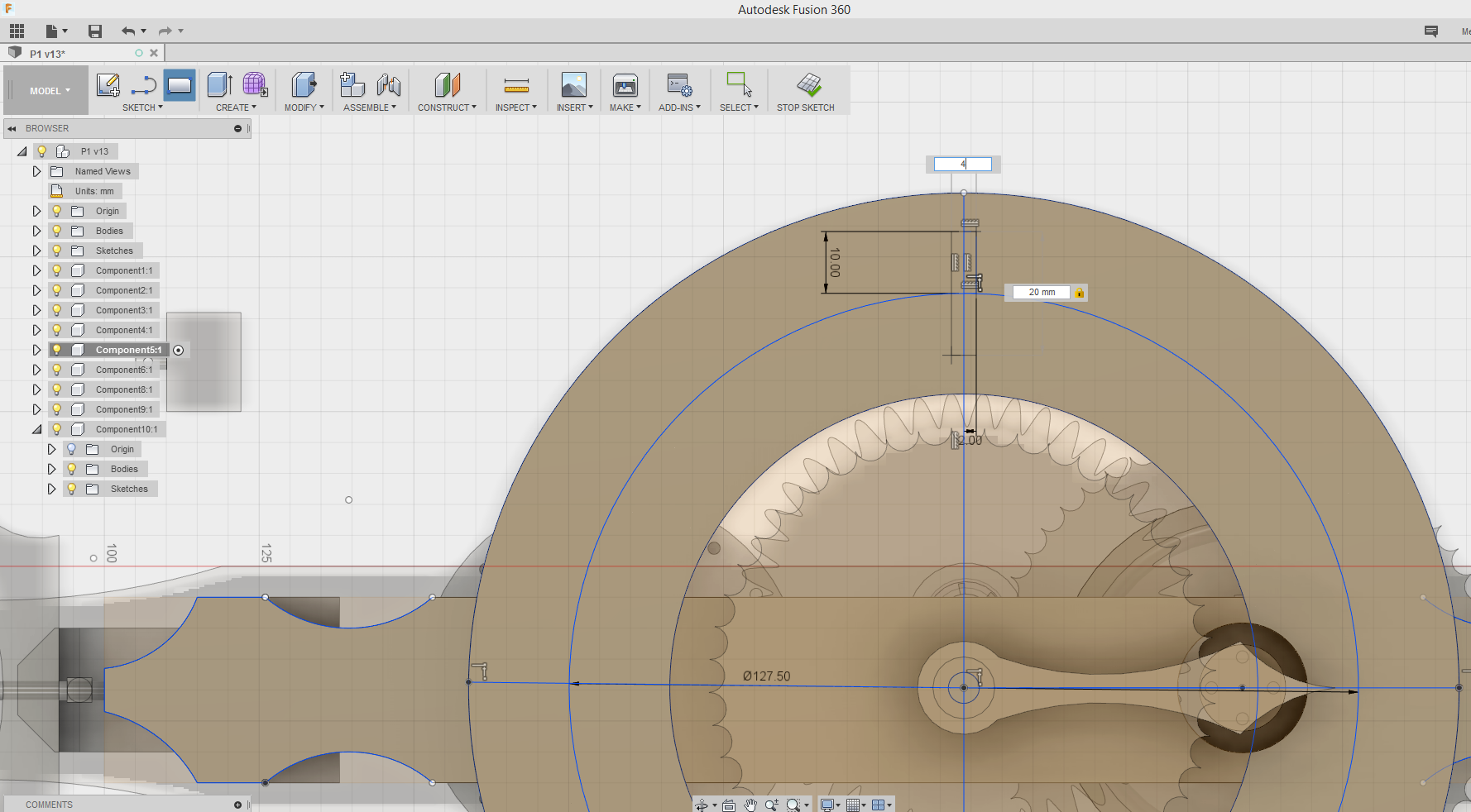
Task: Click the Ø127.50 diameter dimension
Action: tap(766, 676)
